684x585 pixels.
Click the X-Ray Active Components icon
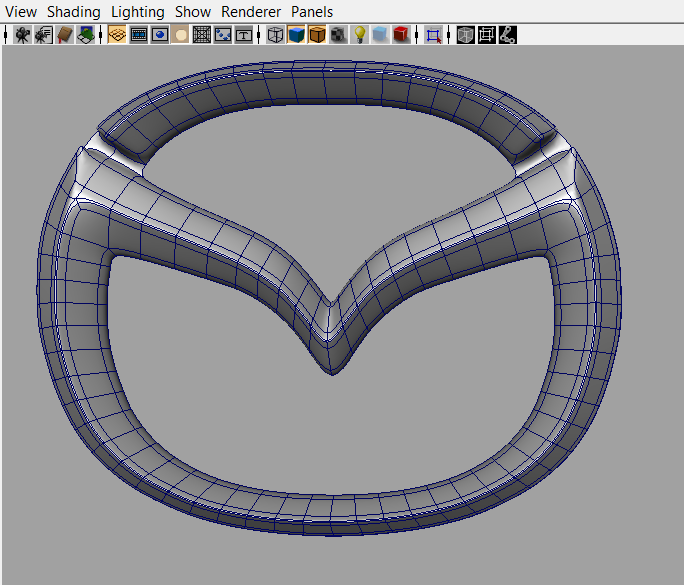[x=486, y=35]
